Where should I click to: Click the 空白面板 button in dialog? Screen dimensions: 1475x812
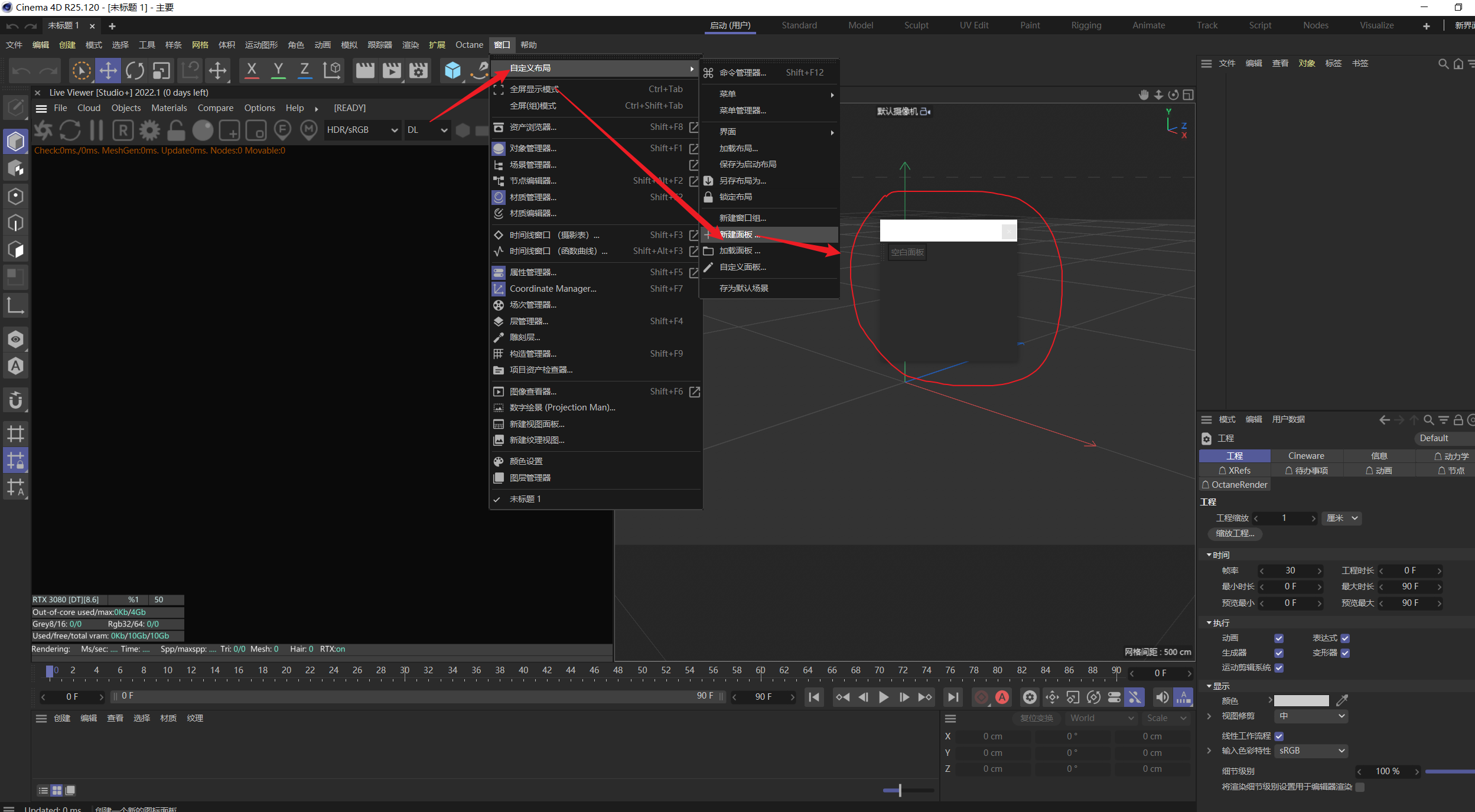point(907,252)
